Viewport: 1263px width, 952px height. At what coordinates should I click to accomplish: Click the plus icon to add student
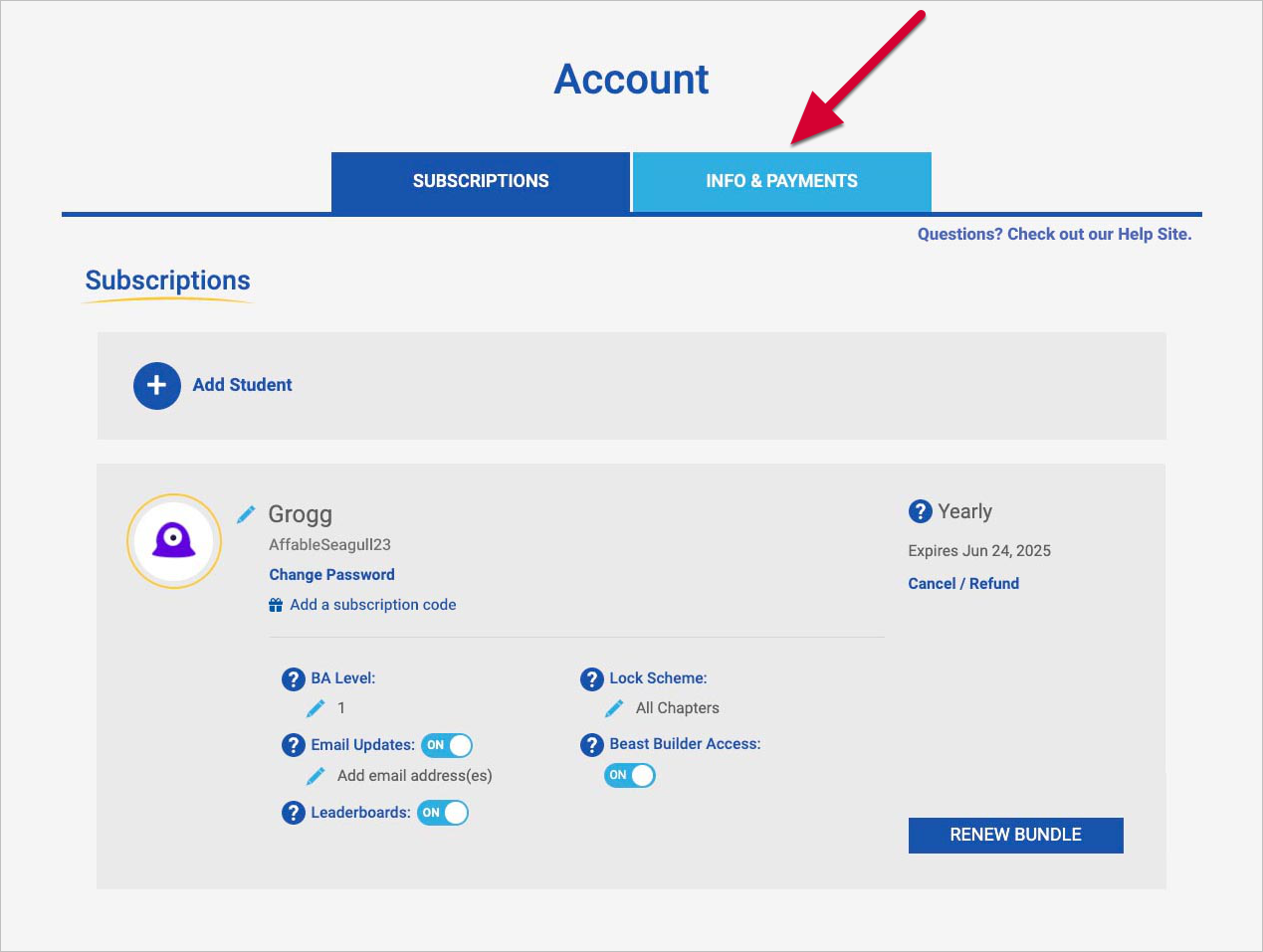(x=157, y=386)
